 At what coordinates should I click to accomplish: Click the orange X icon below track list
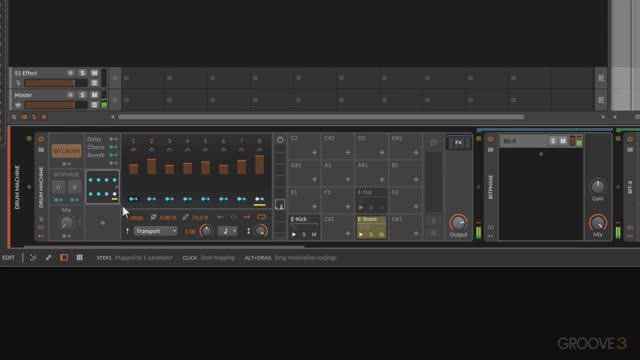[44, 117]
